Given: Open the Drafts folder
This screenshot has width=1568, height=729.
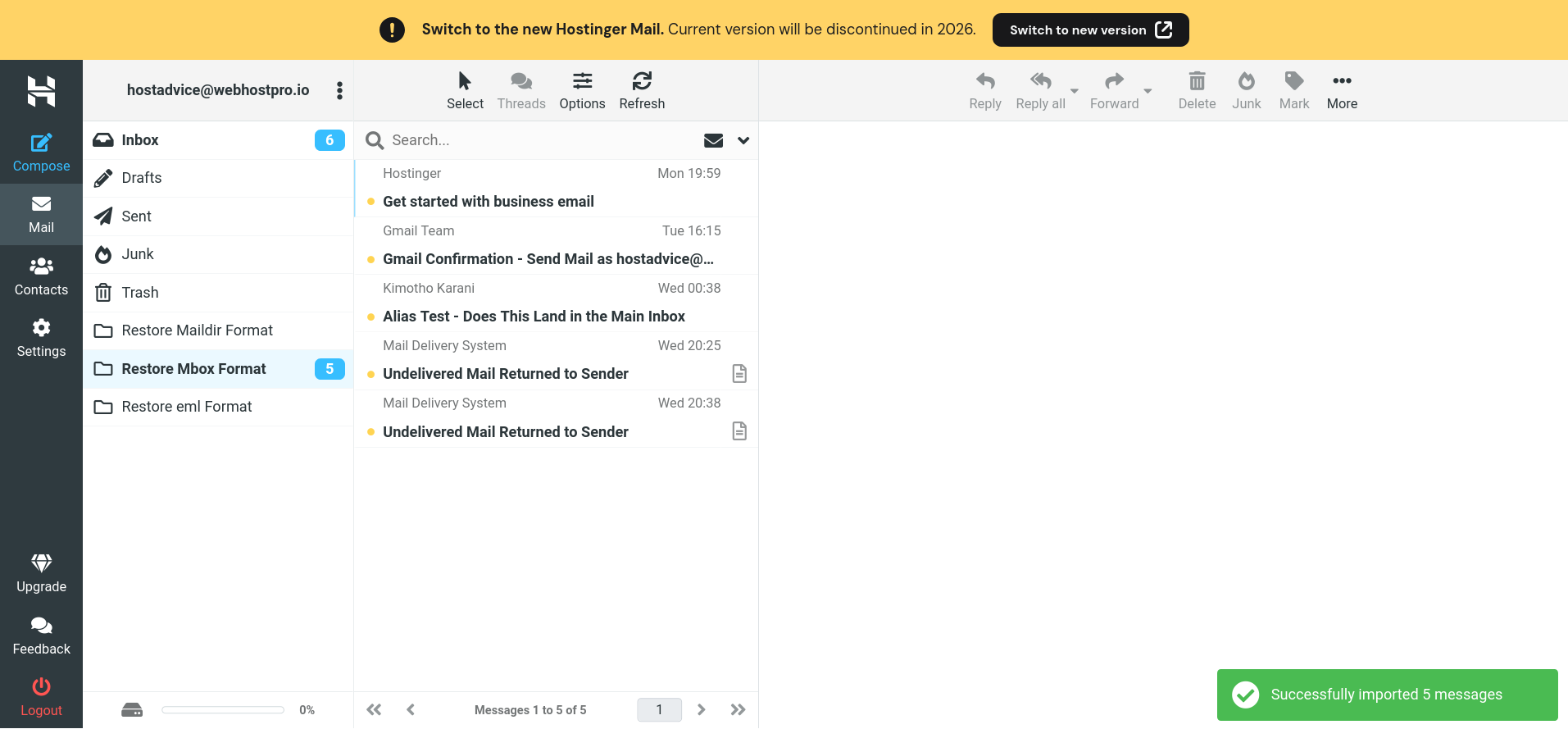Looking at the screenshot, I should pos(218,178).
